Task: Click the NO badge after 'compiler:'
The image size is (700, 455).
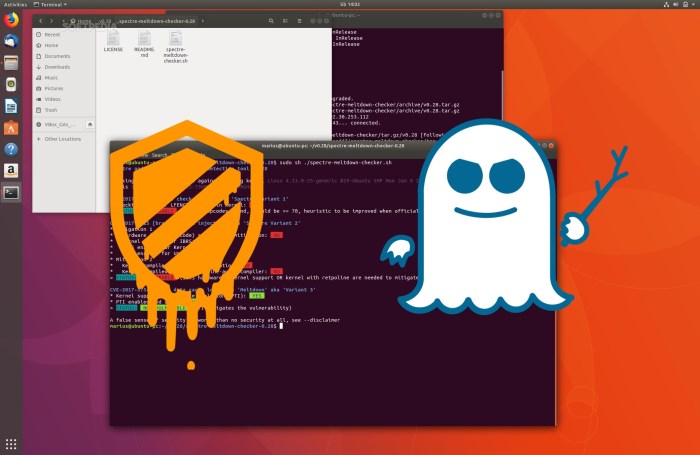Action: pyautogui.click(x=277, y=271)
